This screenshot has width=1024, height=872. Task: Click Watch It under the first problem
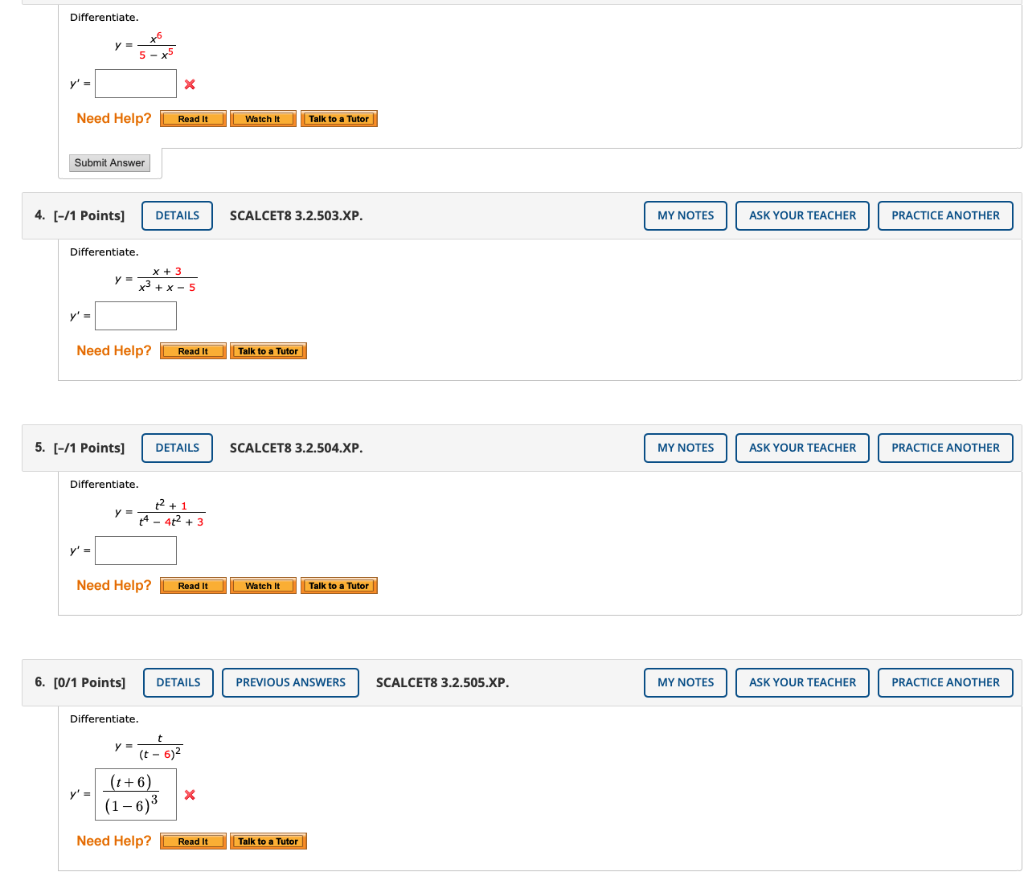(x=263, y=118)
